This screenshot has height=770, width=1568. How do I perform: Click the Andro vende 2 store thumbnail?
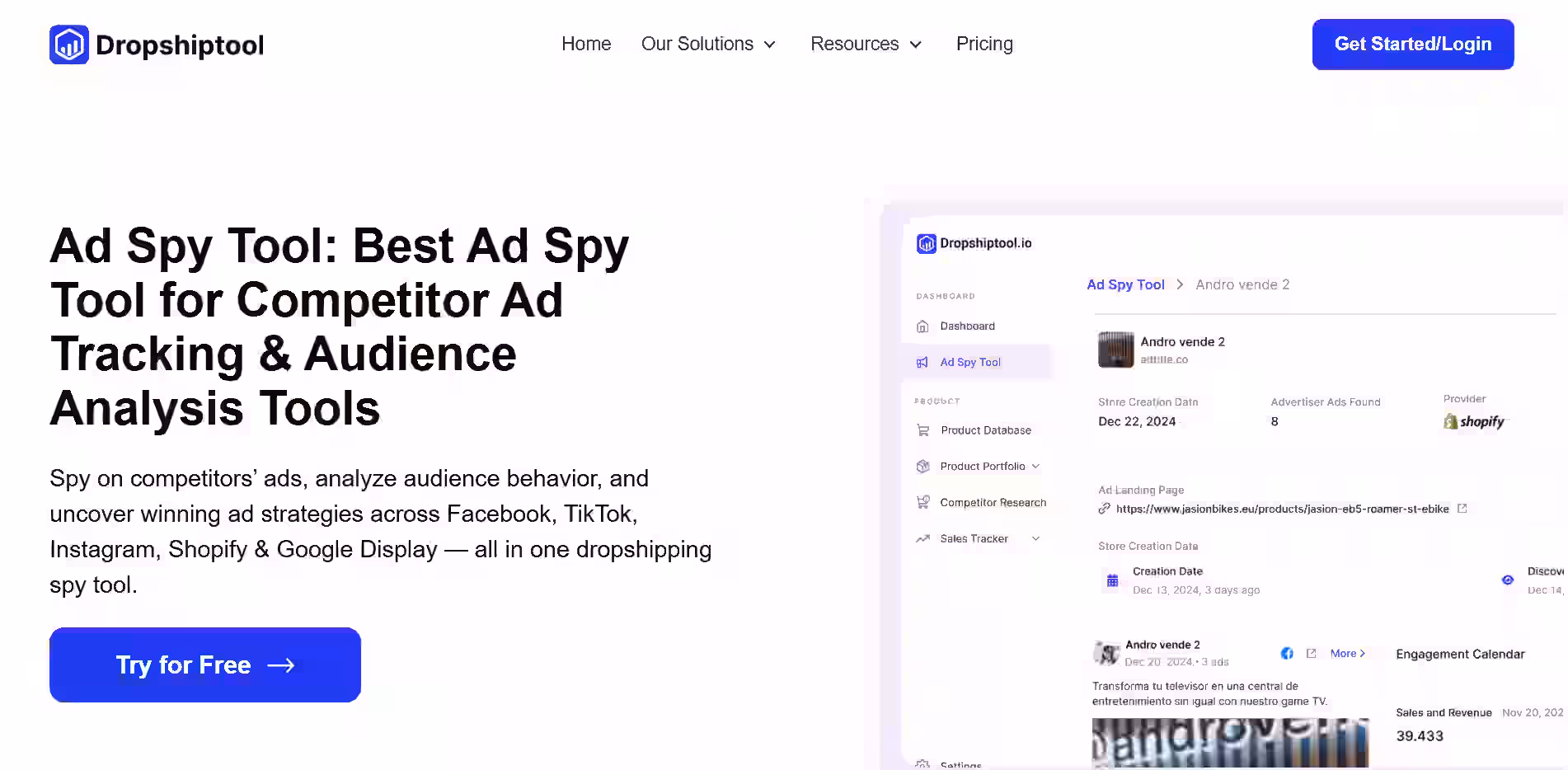pyautogui.click(x=1116, y=350)
